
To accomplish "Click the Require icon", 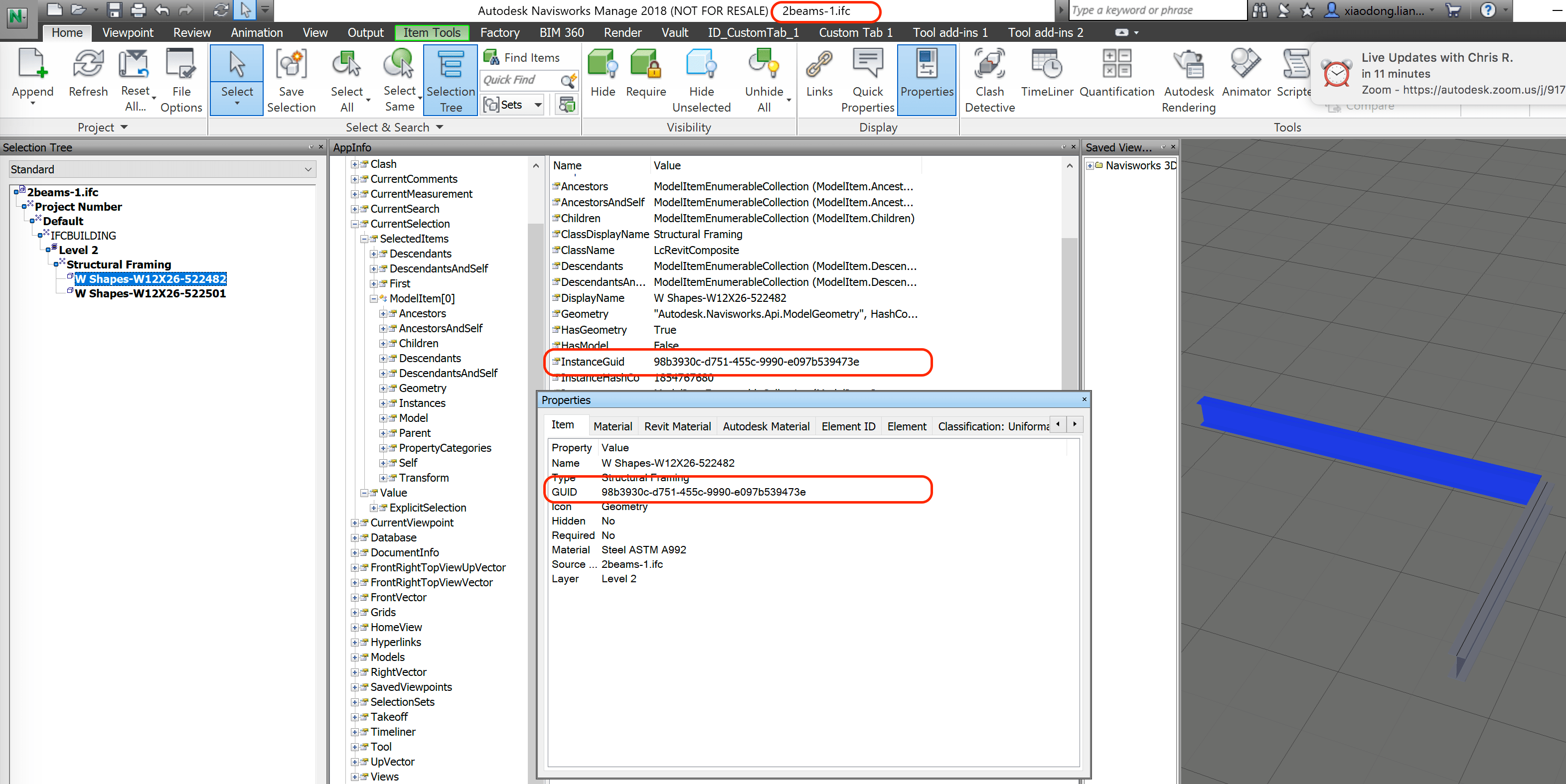I will click(x=645, y=64).
